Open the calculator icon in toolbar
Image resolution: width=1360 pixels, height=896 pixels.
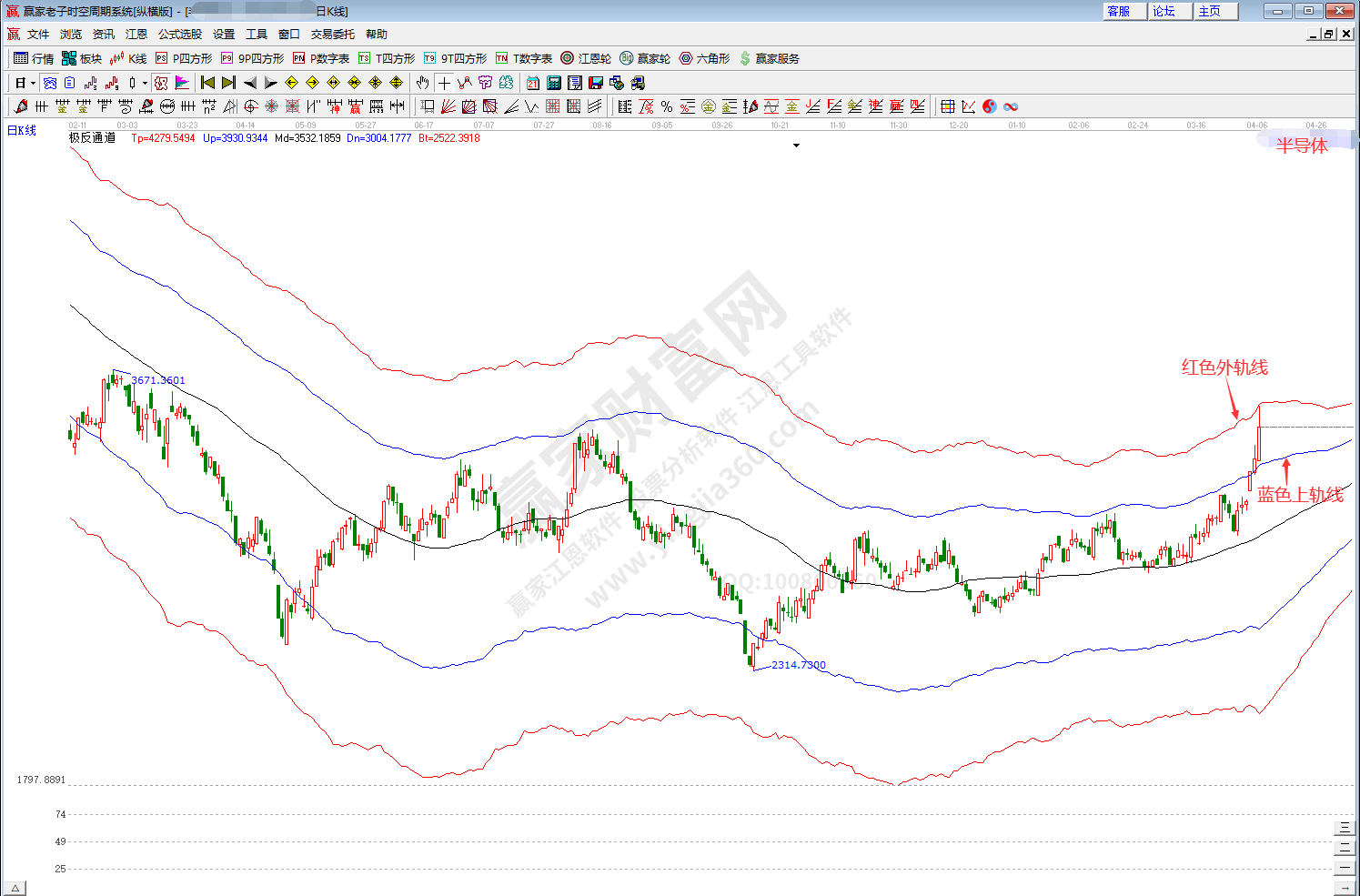click(554, 83)
